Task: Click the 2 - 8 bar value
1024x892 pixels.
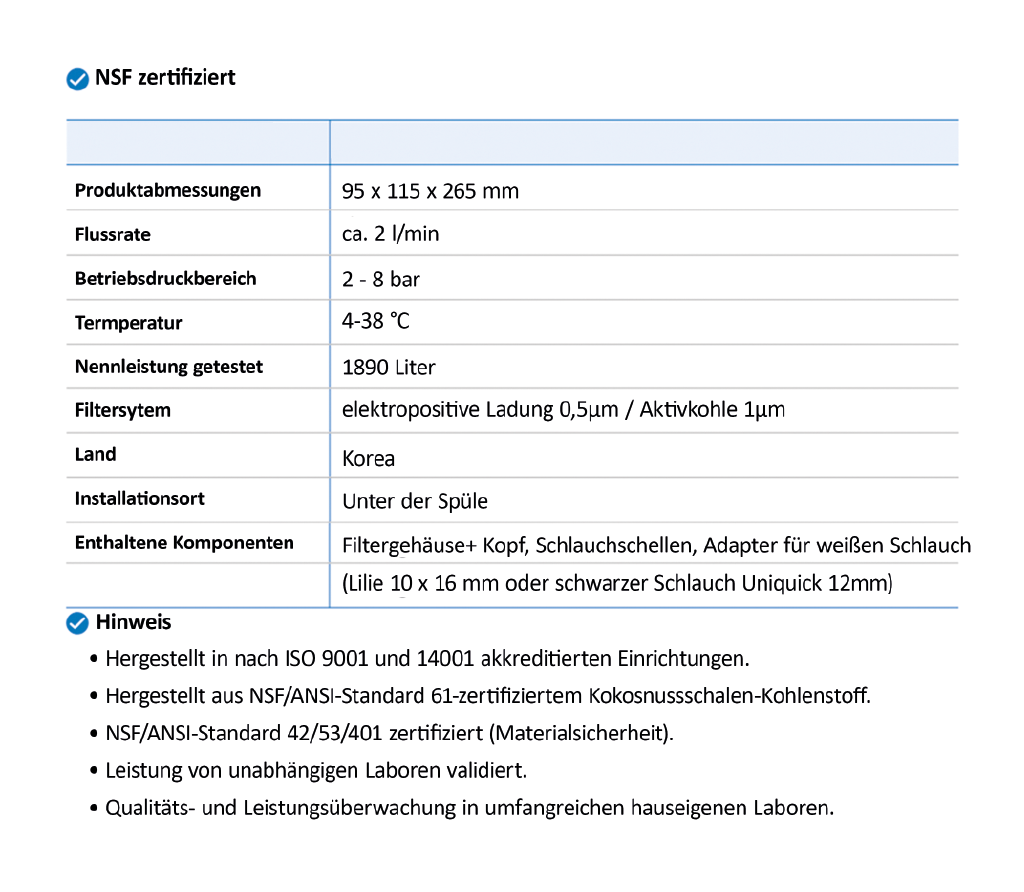Action: (380, 280)
